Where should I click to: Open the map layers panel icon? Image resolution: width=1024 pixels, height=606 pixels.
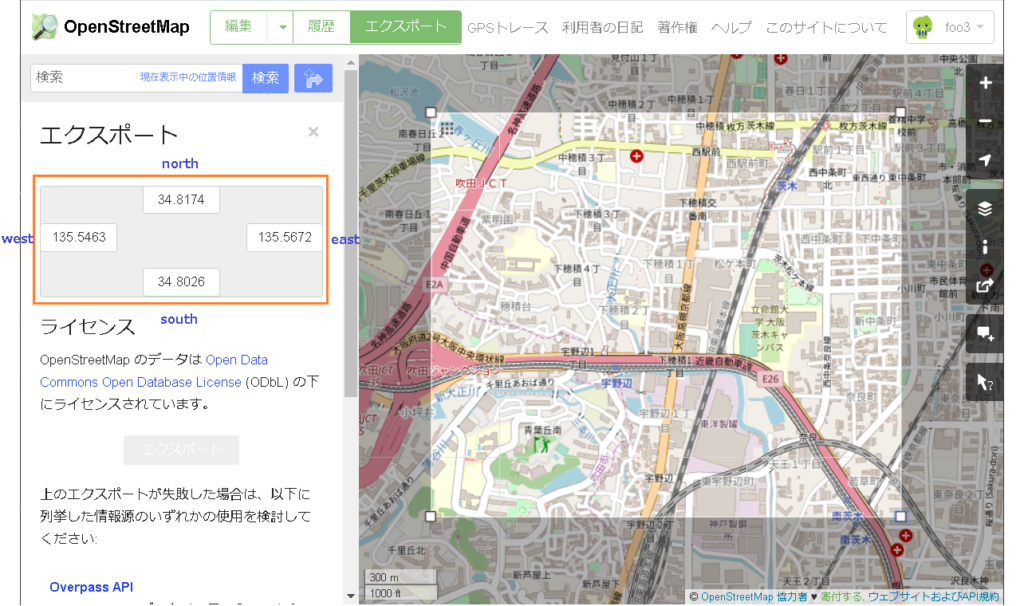coord(984,210)
